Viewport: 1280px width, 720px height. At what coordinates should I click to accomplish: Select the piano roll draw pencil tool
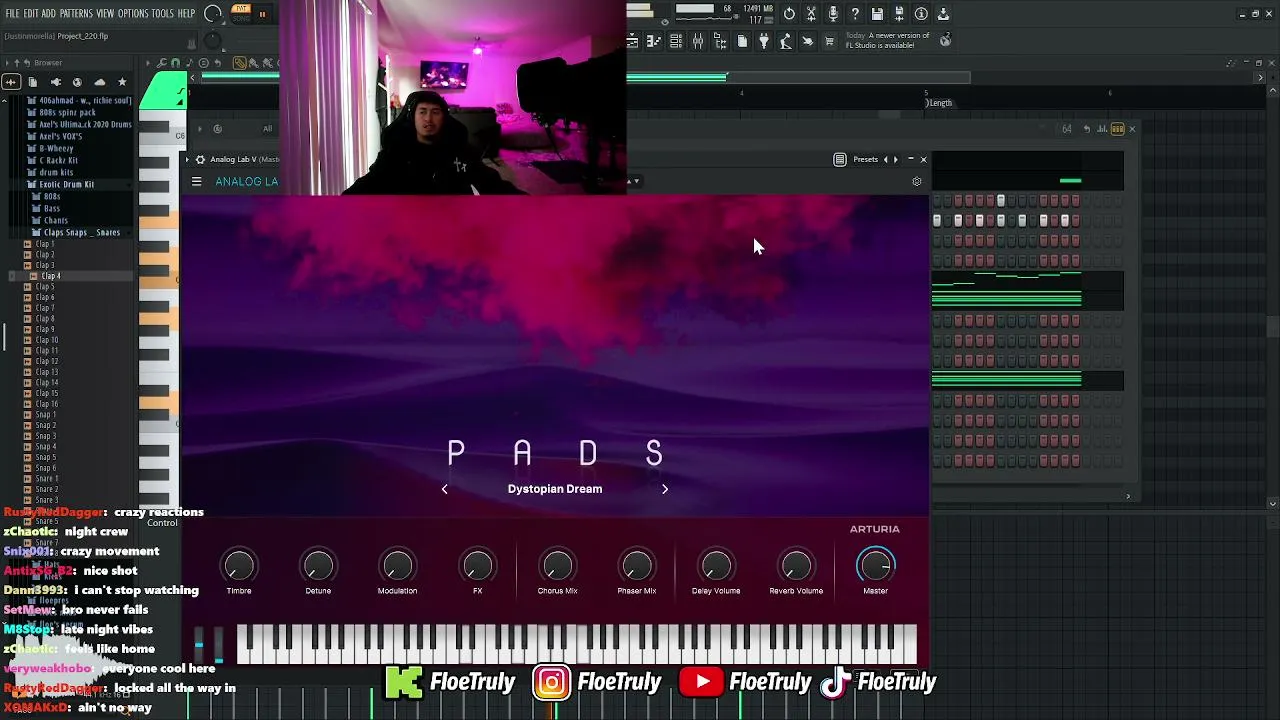240,63
